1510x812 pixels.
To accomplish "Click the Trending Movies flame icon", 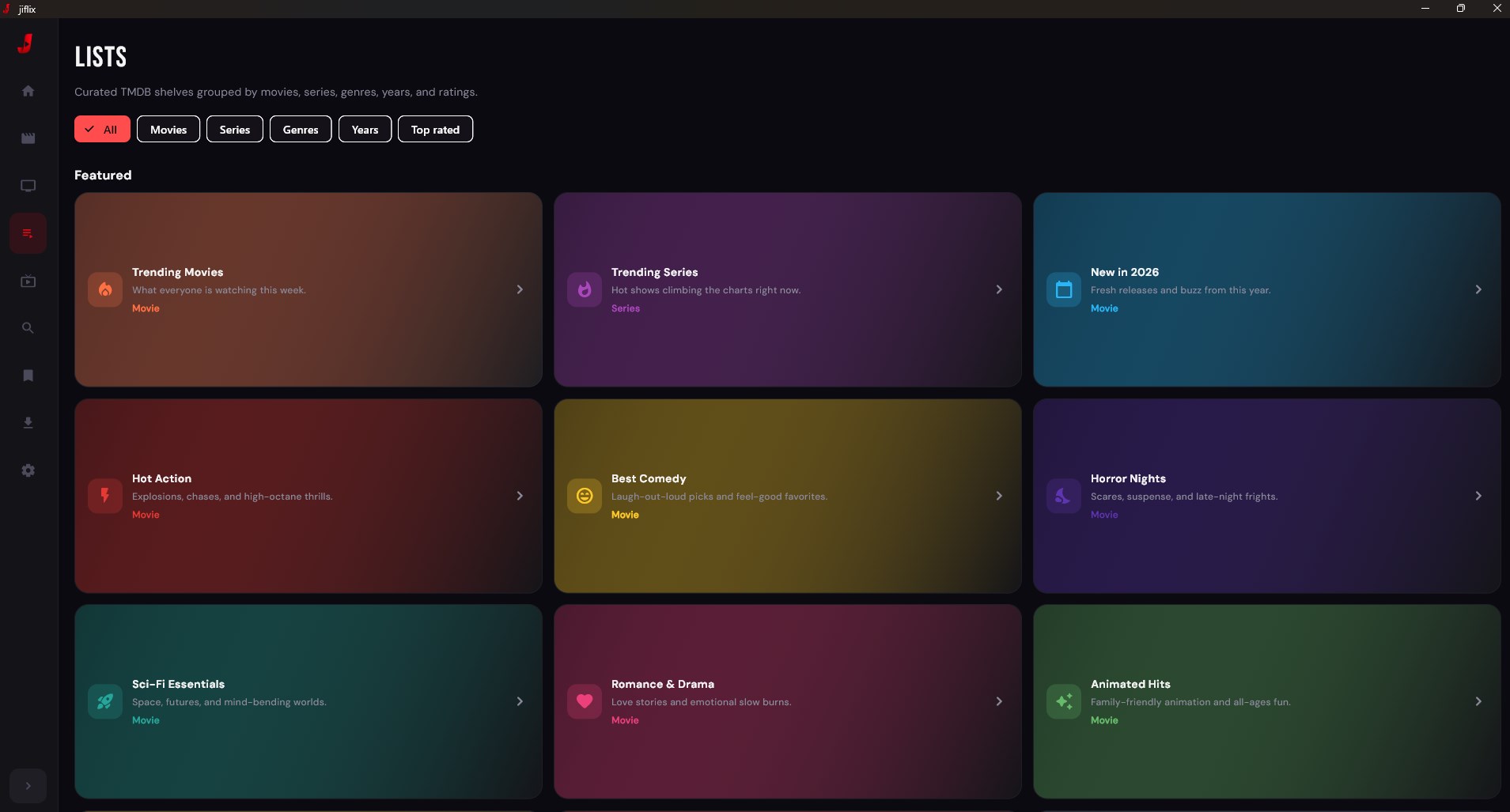I will tap(105, 289).
